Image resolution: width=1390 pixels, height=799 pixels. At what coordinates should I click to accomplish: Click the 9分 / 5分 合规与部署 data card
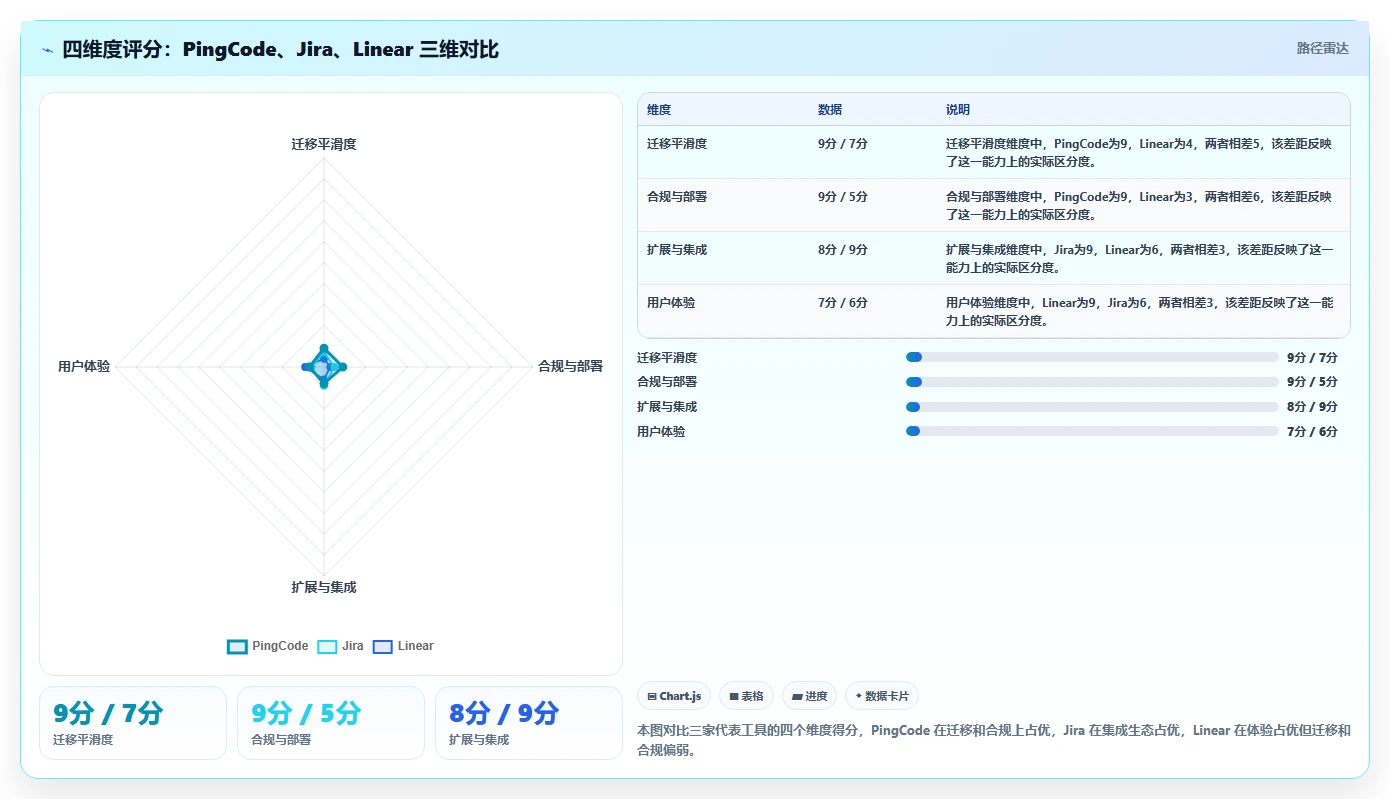[331, 723]
